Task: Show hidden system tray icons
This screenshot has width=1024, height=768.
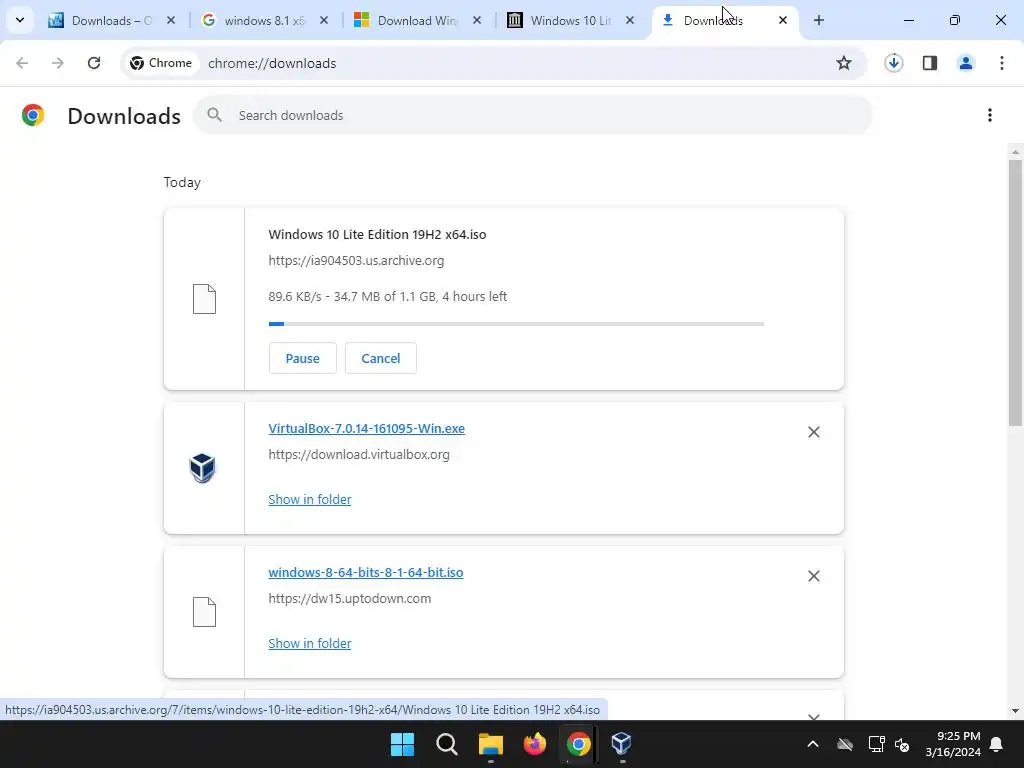Action: pos(813,744)
